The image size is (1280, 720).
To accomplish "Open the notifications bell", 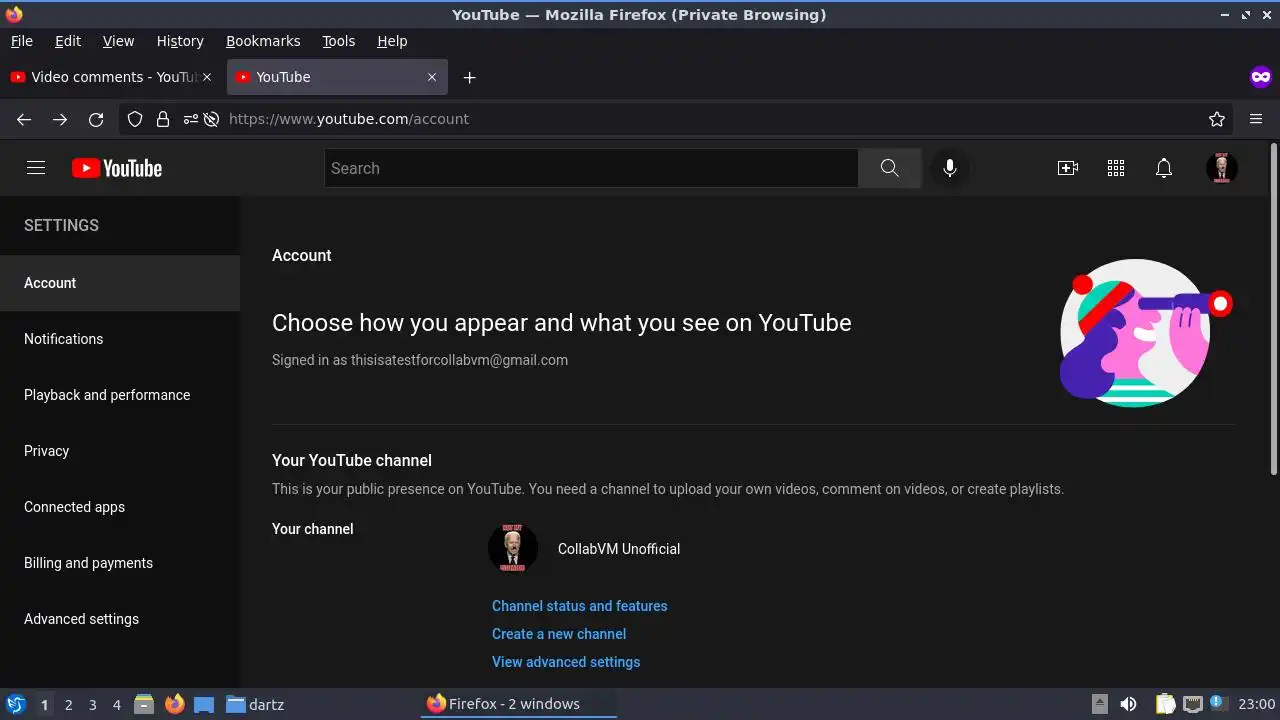I will 1164,168.
